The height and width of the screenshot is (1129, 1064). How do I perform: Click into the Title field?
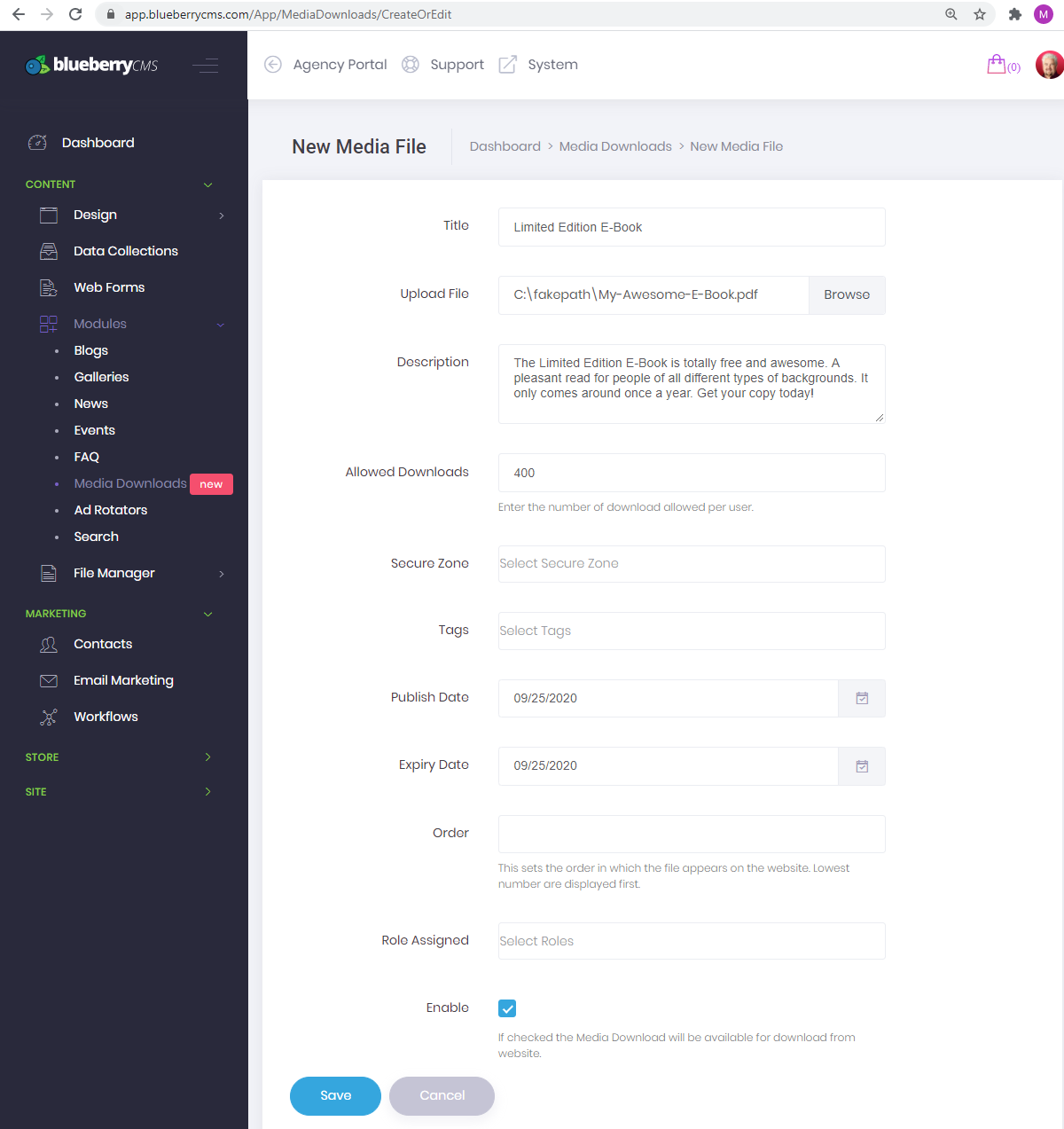(x=692, y=227)
